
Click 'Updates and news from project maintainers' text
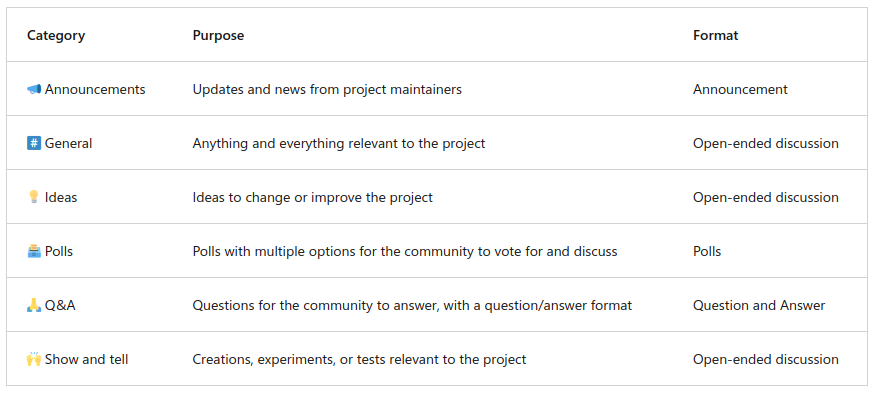tap(327, 89)
